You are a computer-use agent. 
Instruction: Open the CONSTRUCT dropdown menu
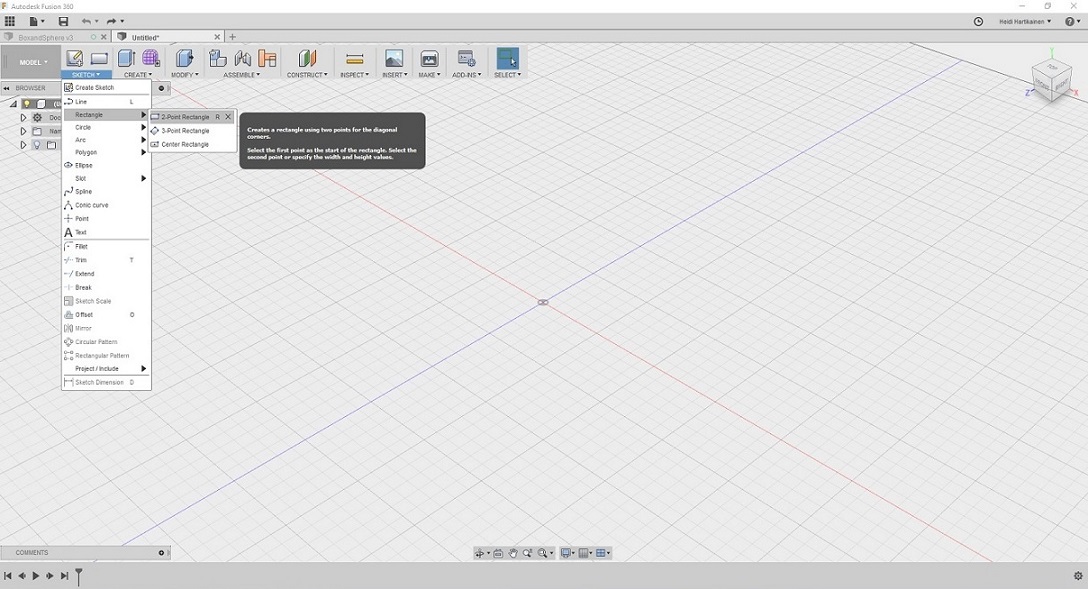click(307, 74)
